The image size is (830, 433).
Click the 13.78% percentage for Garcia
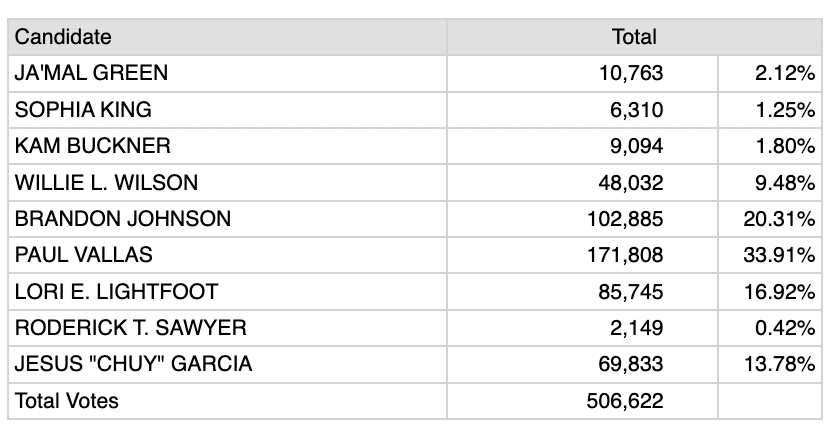click(x=779, y=364)
